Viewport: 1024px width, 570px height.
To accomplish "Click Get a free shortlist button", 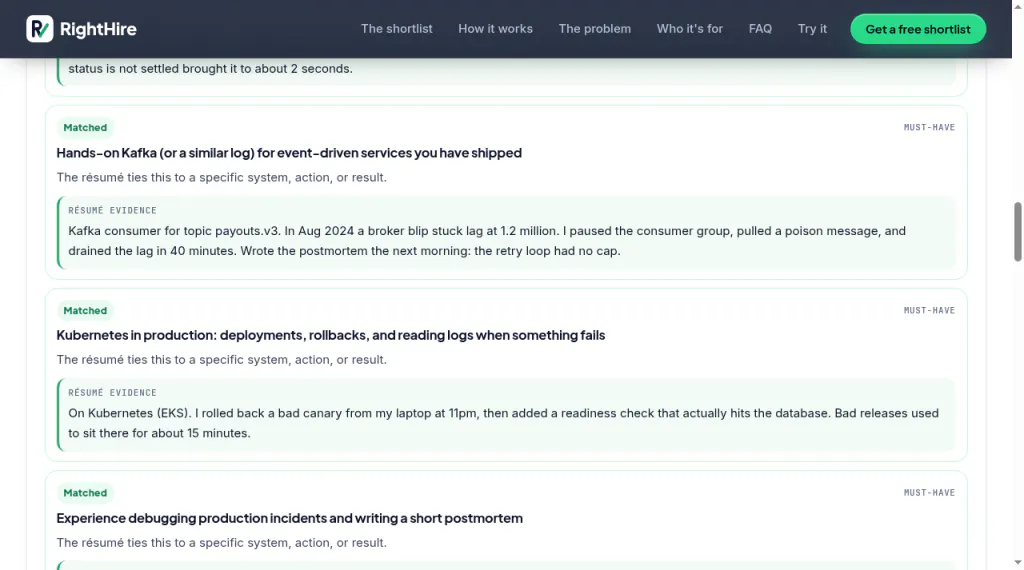I will (918, 29).
